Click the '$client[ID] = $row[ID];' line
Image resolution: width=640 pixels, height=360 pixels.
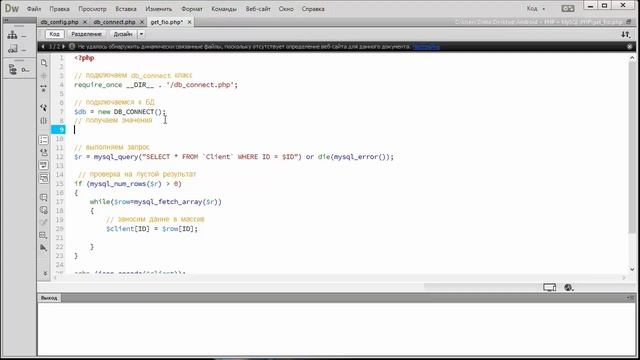(x=152, y=229)
